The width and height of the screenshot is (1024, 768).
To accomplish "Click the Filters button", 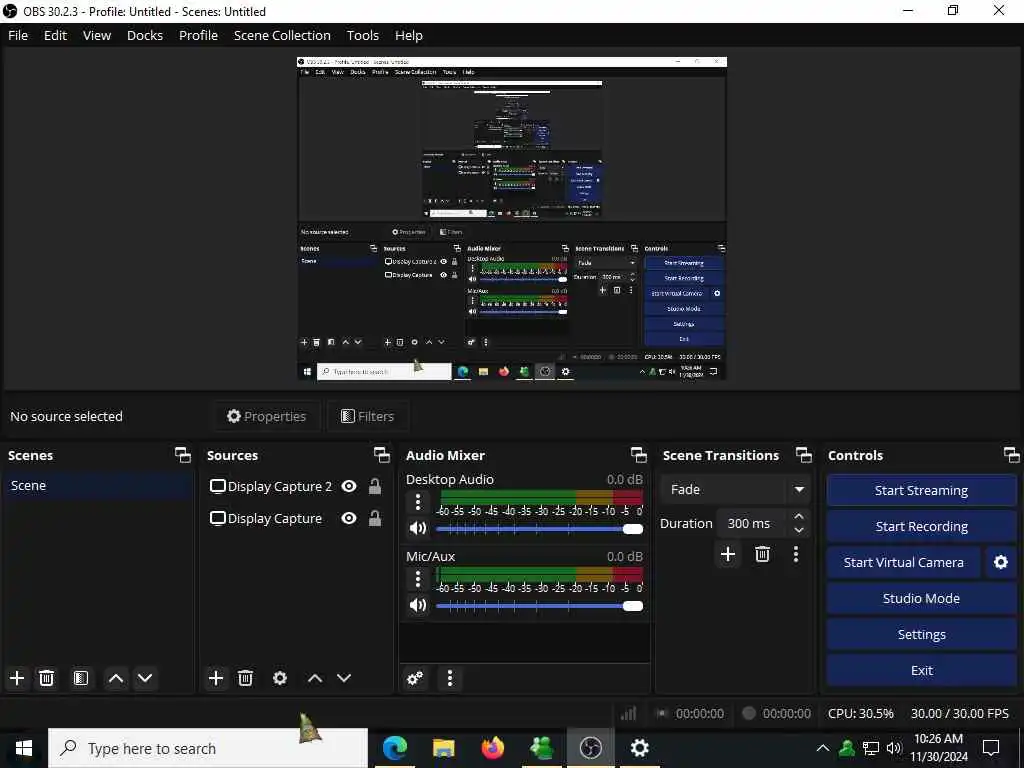I will (x=368, y=416).
